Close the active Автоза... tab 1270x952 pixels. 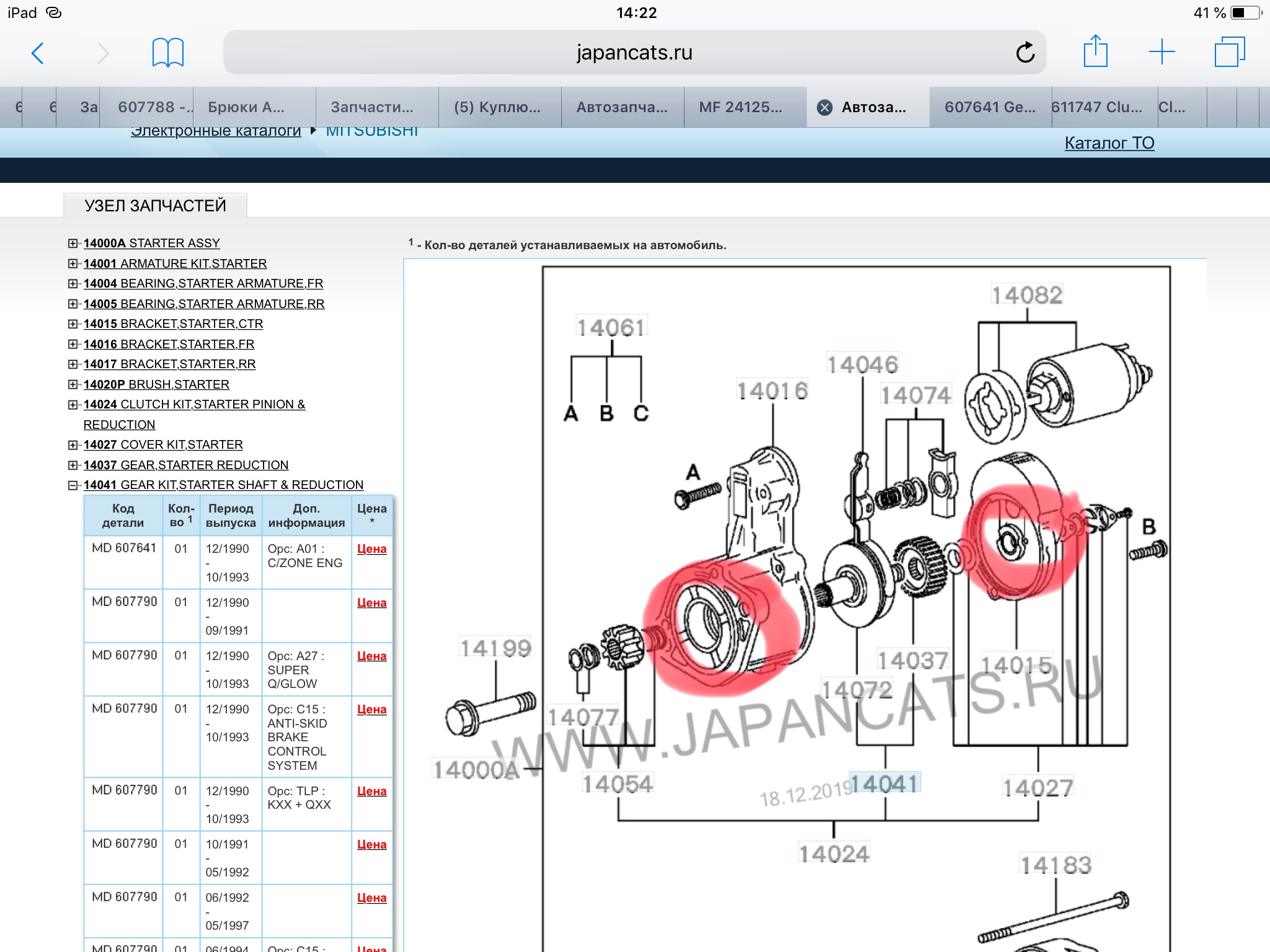click(x=825, y=108)
